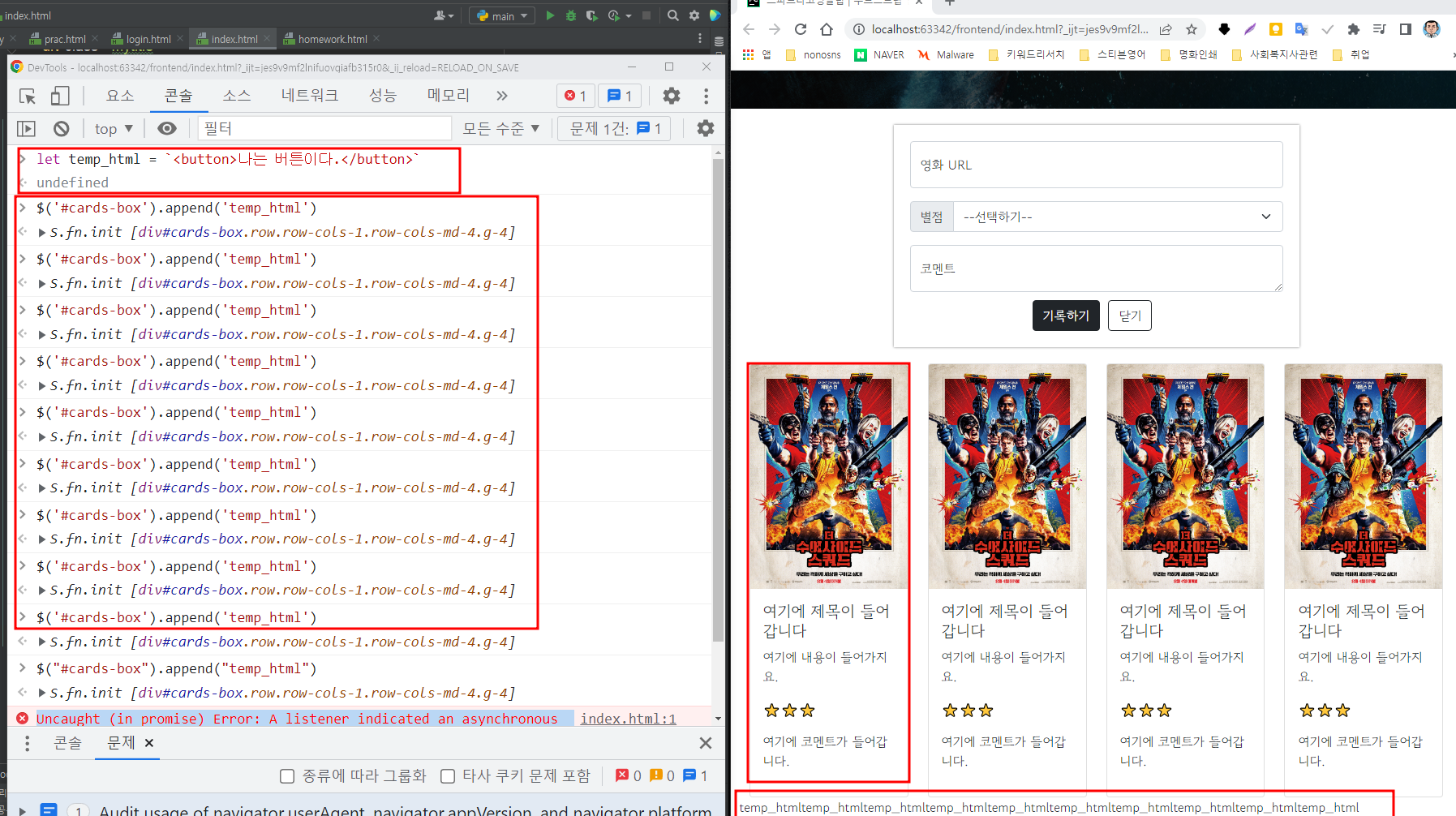The width and height of the screenshot is (1456, 816).
Task: Click the 닫기 button
Action: [x=1130, y=316]
